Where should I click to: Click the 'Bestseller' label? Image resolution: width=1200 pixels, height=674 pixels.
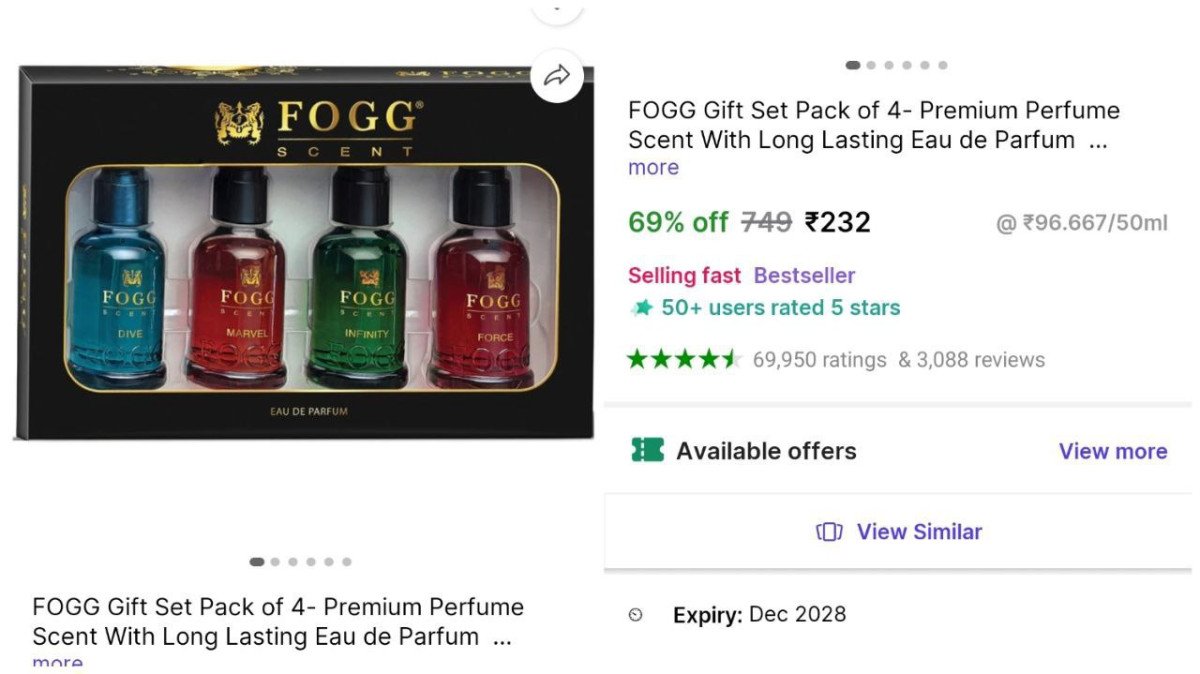pos(803,275)
